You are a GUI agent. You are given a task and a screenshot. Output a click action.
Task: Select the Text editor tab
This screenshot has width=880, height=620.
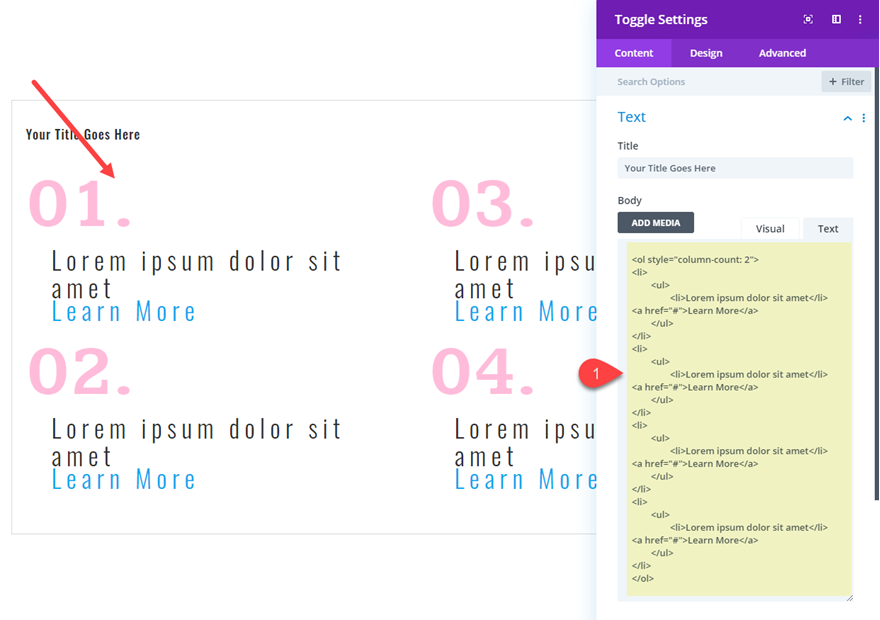[827, 228]
